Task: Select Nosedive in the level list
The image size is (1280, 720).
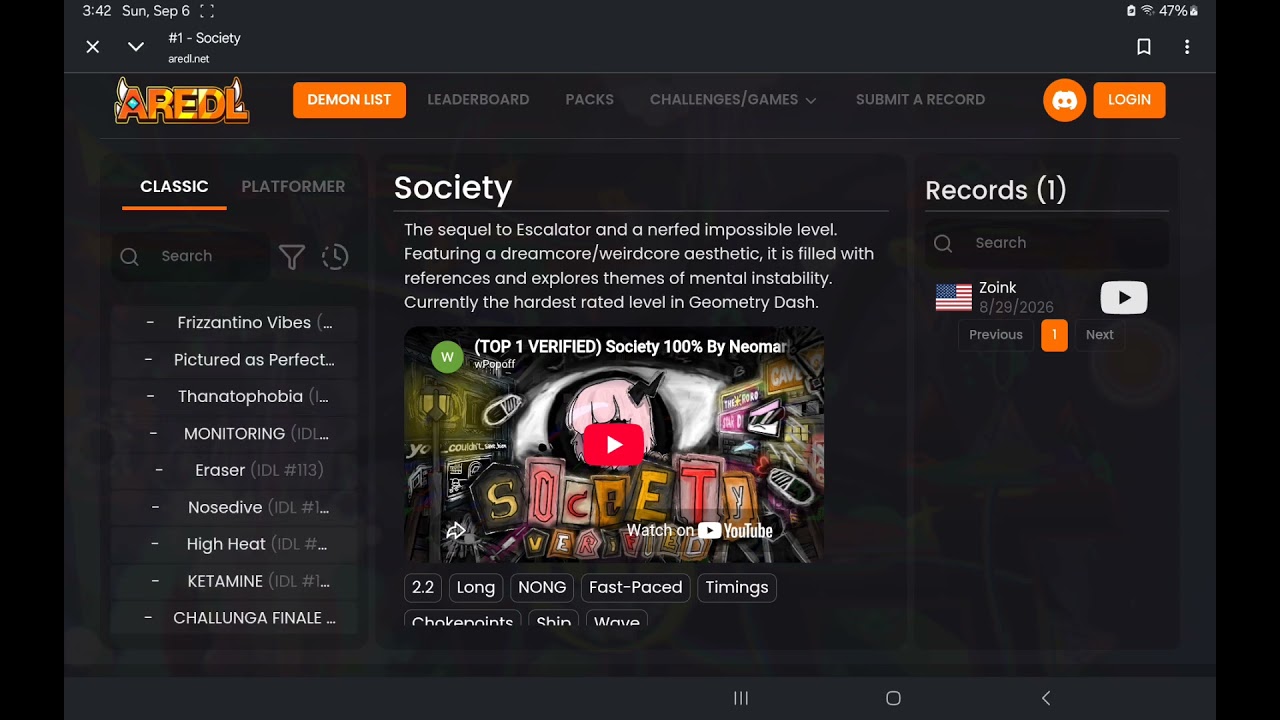Action: [235, 508]
